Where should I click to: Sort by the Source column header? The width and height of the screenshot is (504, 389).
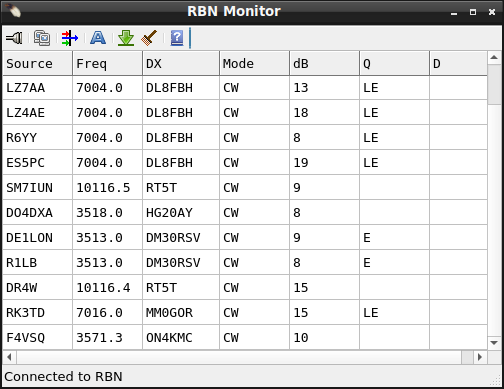click(x=37, y=63)
